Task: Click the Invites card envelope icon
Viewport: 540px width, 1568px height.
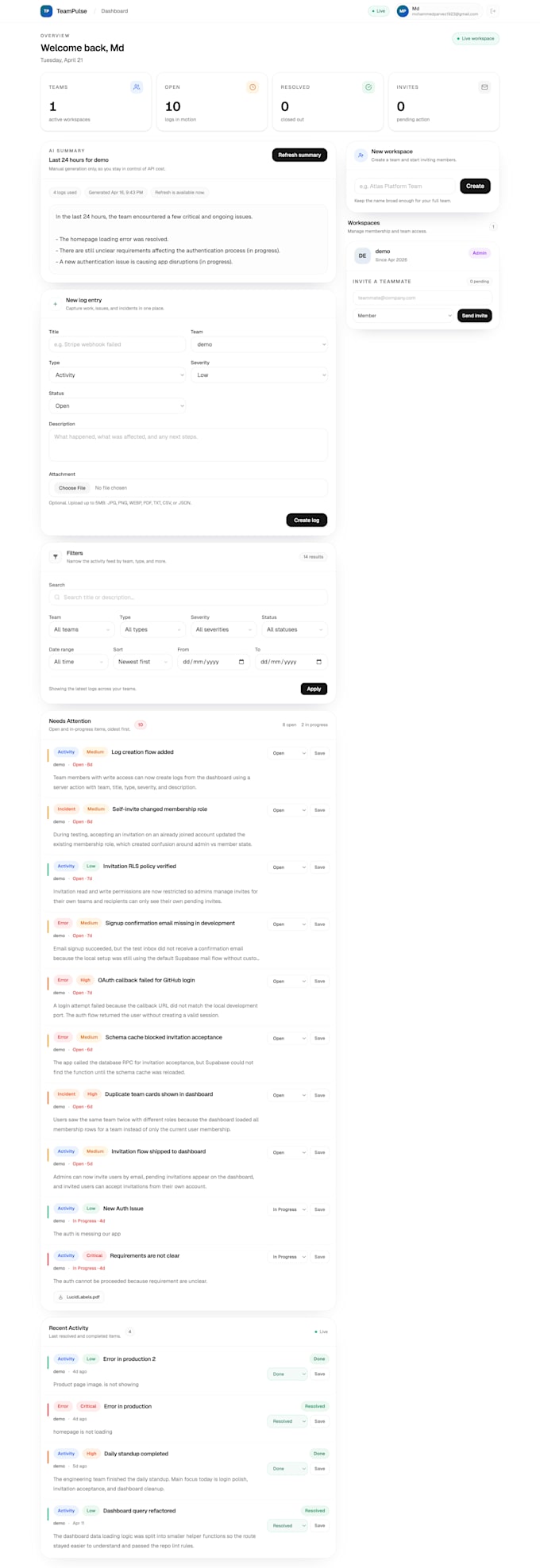Action: (484, 87)
